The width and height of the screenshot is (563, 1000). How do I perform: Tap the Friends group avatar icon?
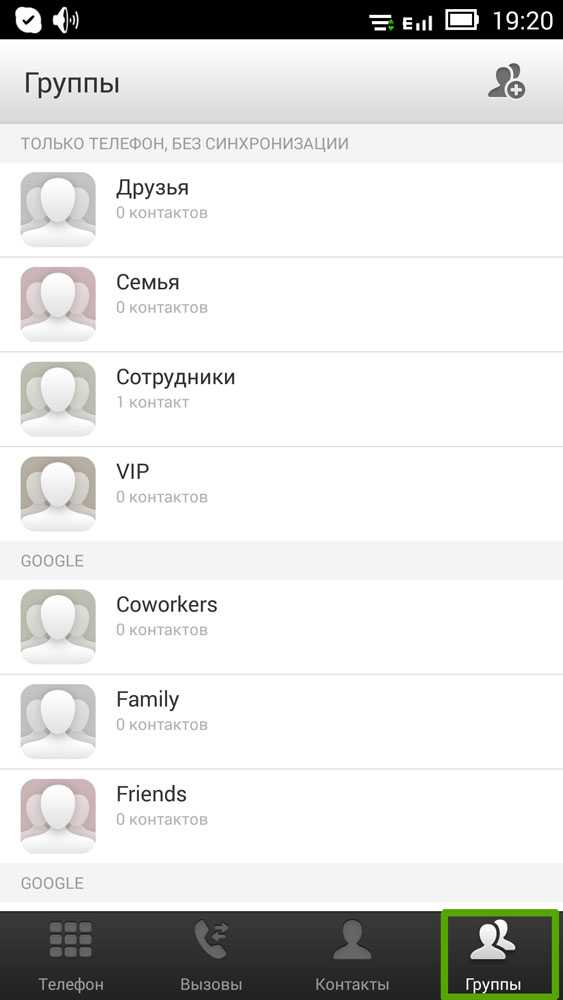[58, 816]
